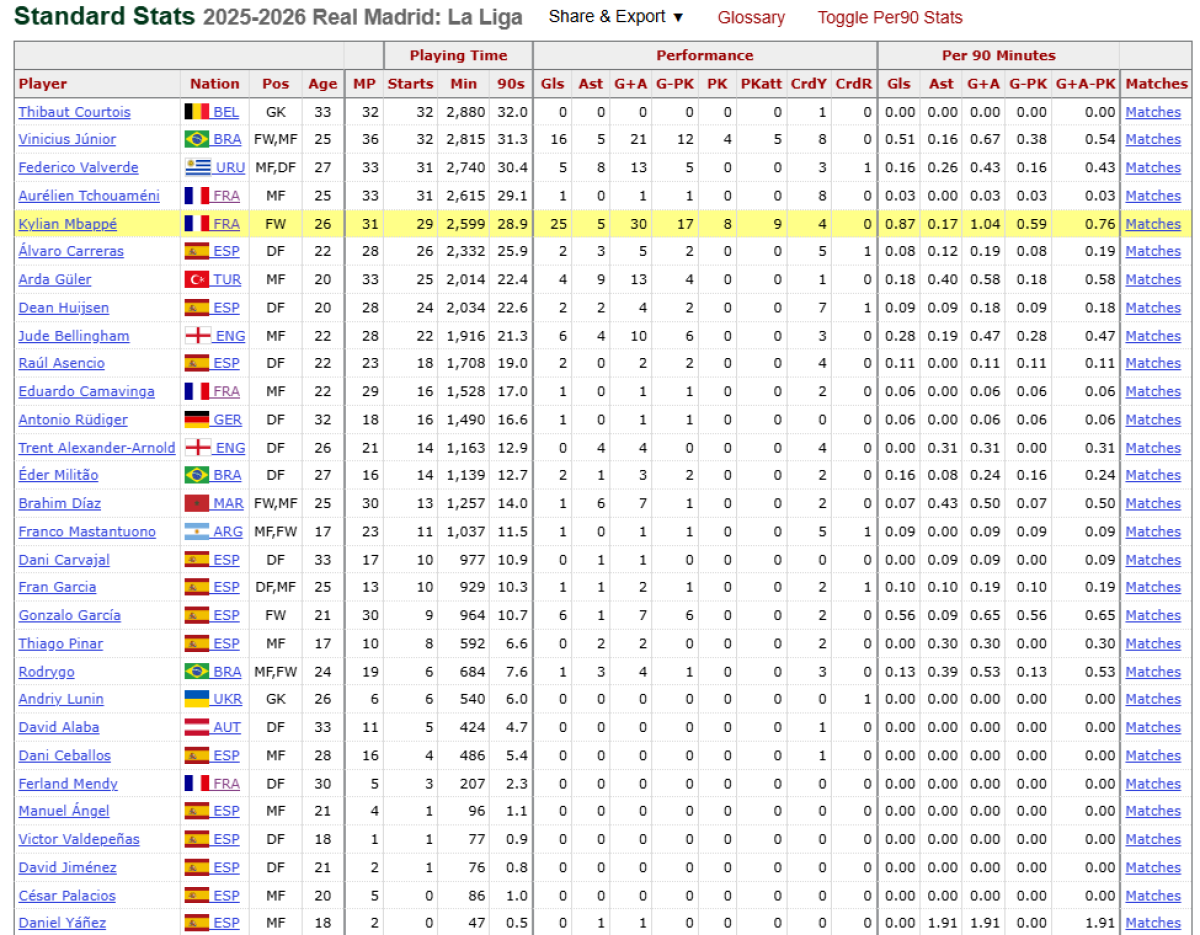Click TUR nation flag link for Güler
The image size is (1200, 935).
tap(213, 280)
